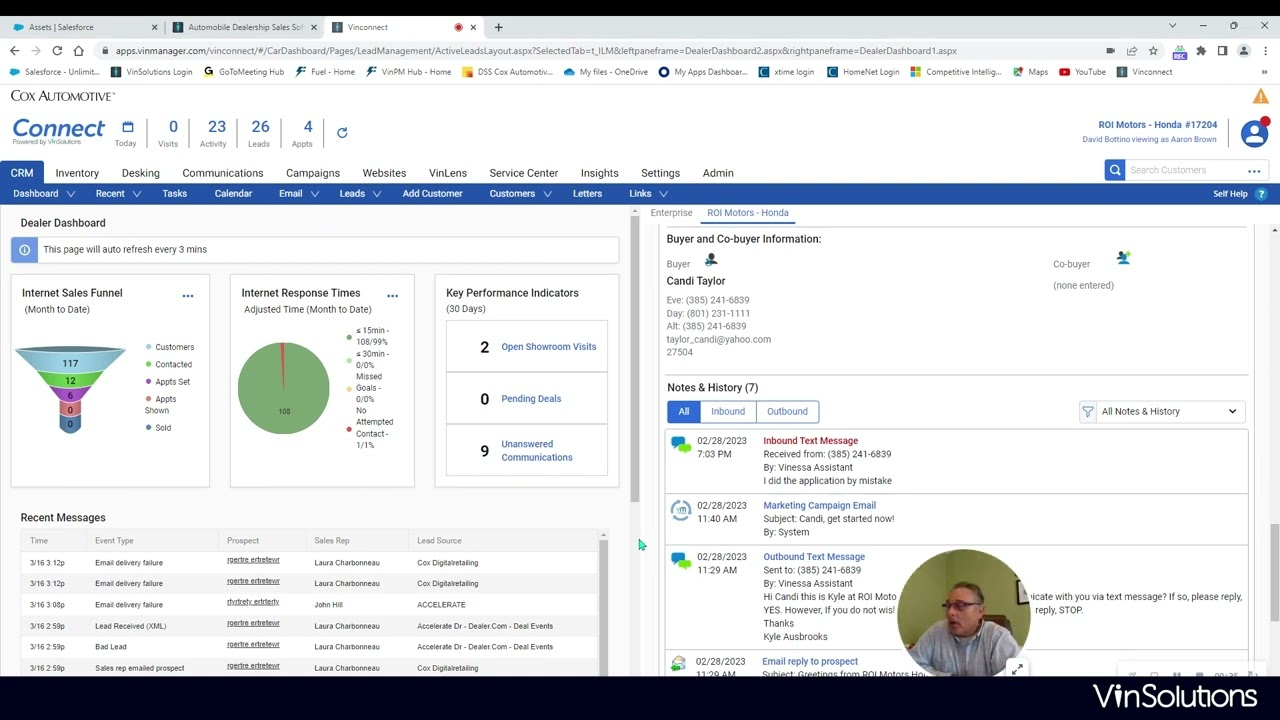Image resolution: width=1280 pixels, height=720 pixels.
Task: Open the Unanswered Communications link
Action: [x=537, y=451]
